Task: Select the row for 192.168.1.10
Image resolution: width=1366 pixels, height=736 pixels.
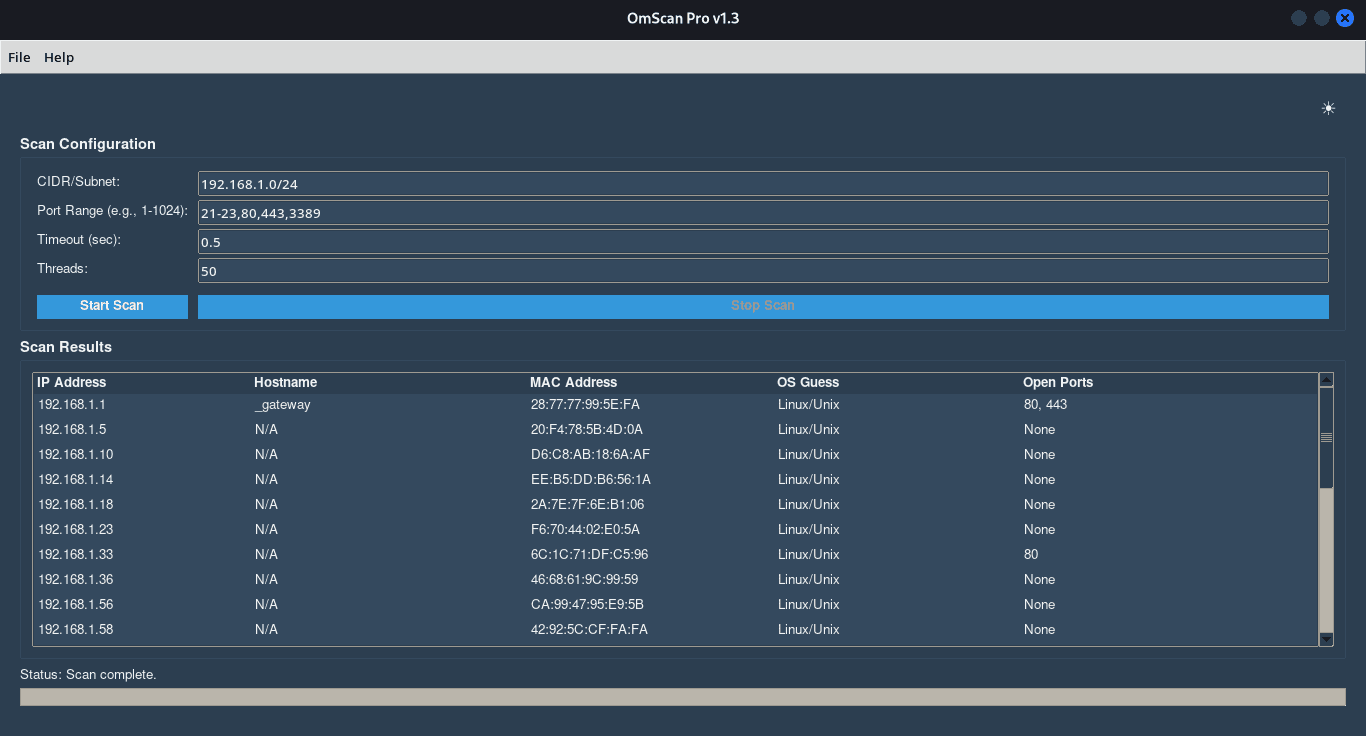Action: pos(676,455)
